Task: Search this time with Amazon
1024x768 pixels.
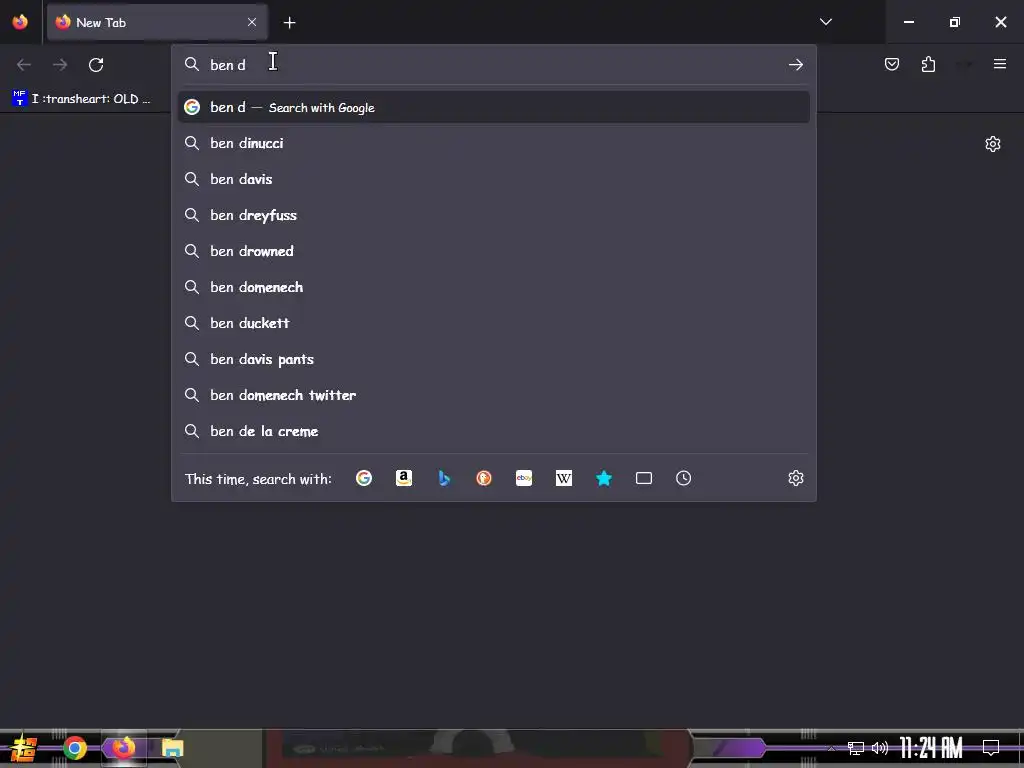Action: tap(404, 478)
